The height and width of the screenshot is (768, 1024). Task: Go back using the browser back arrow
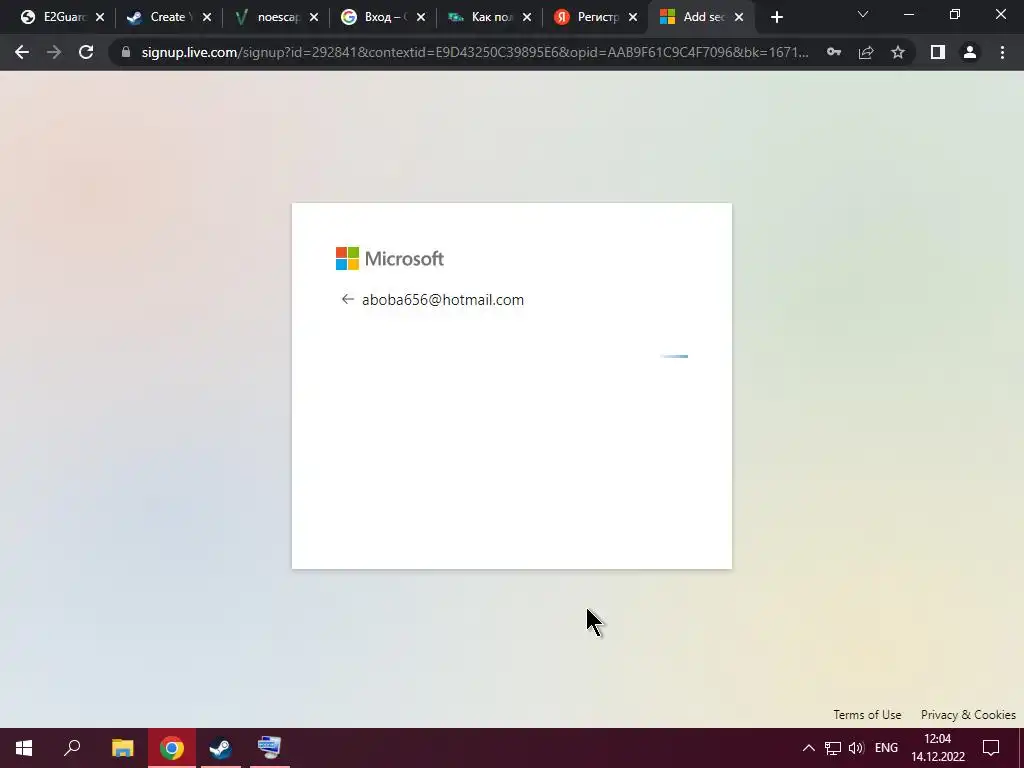tap(22, 52)
